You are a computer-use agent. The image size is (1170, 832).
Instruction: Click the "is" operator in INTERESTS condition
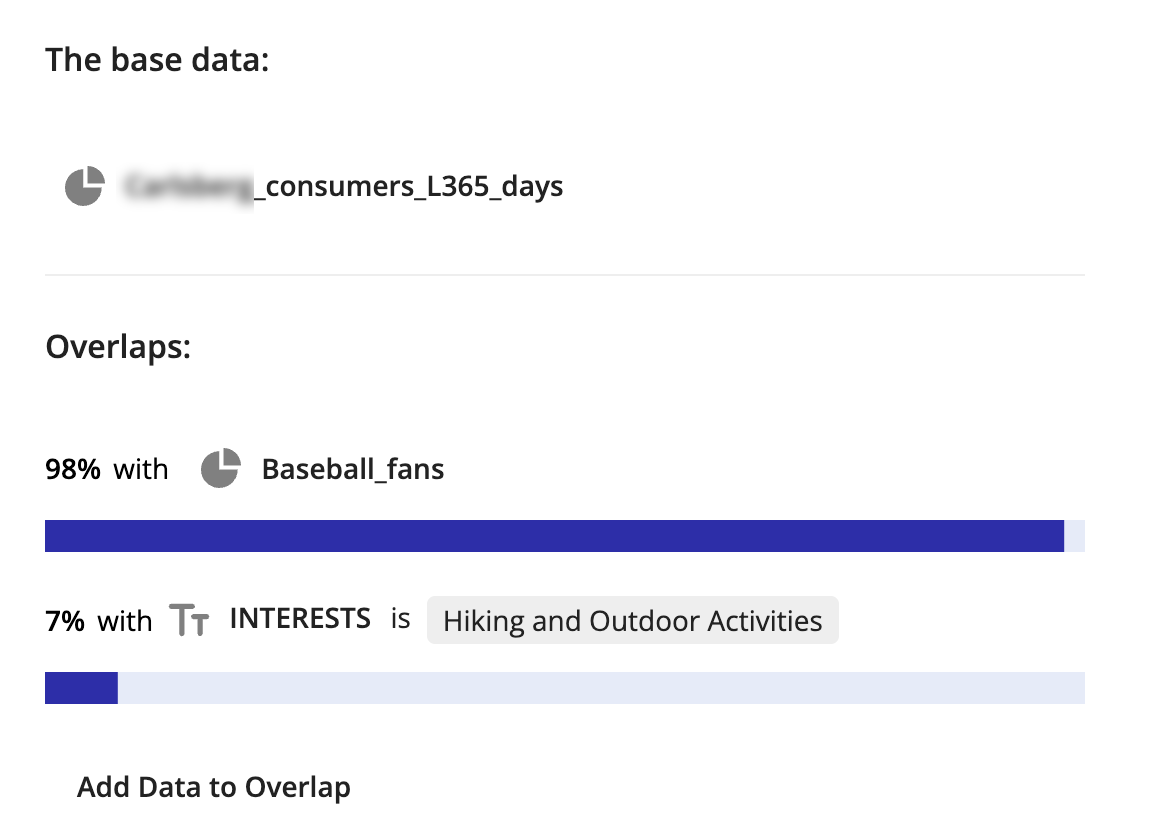[x=401, y=619]
